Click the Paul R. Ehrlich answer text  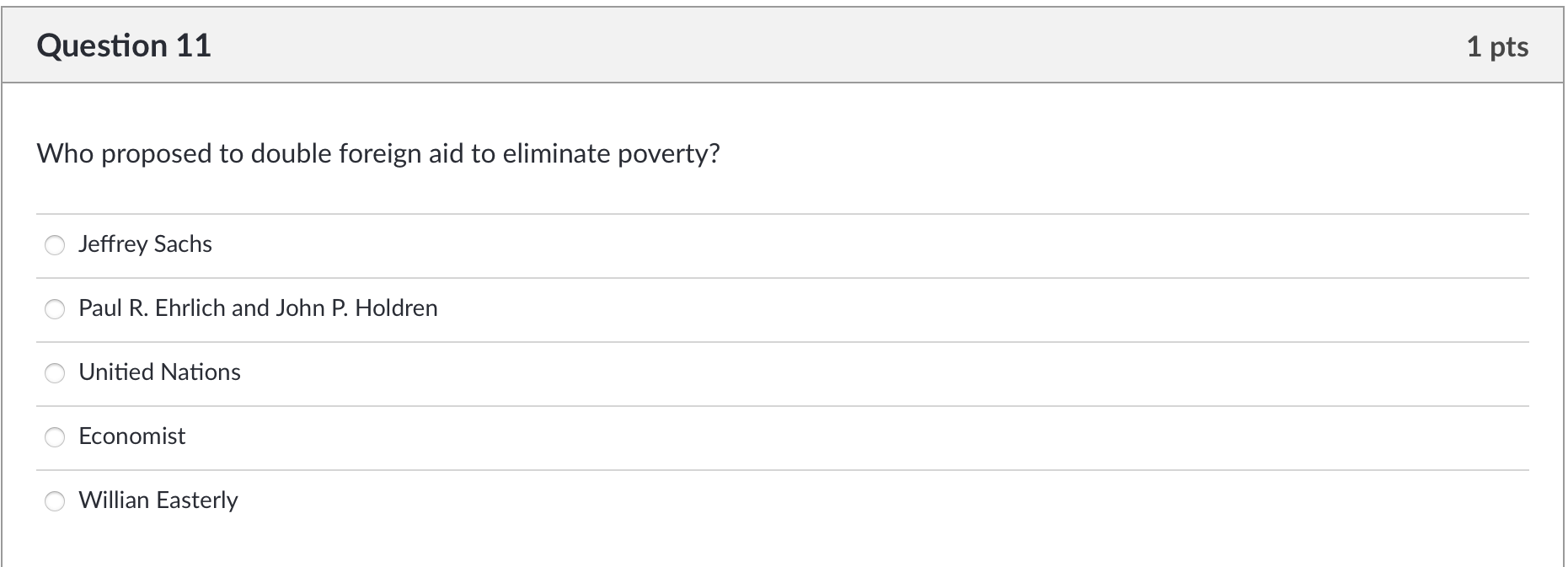[259, 308]
